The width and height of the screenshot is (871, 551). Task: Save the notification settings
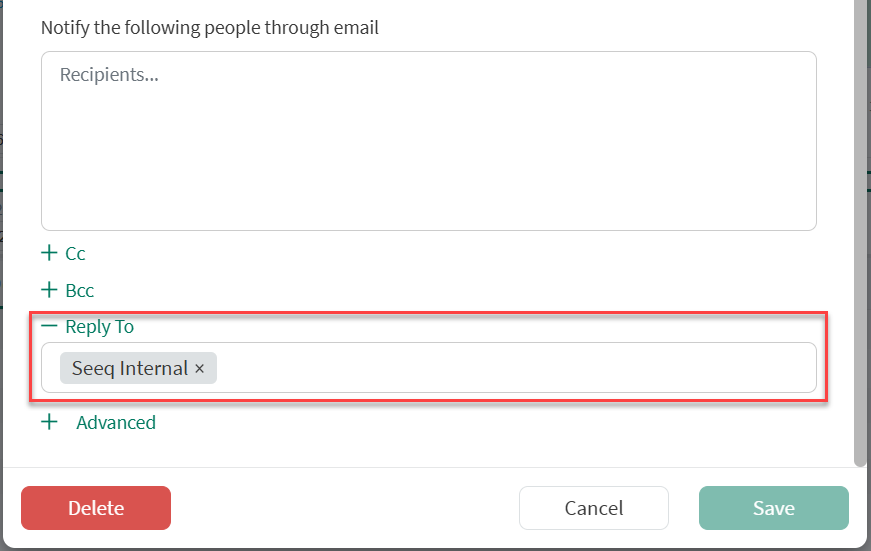(773, 508)
